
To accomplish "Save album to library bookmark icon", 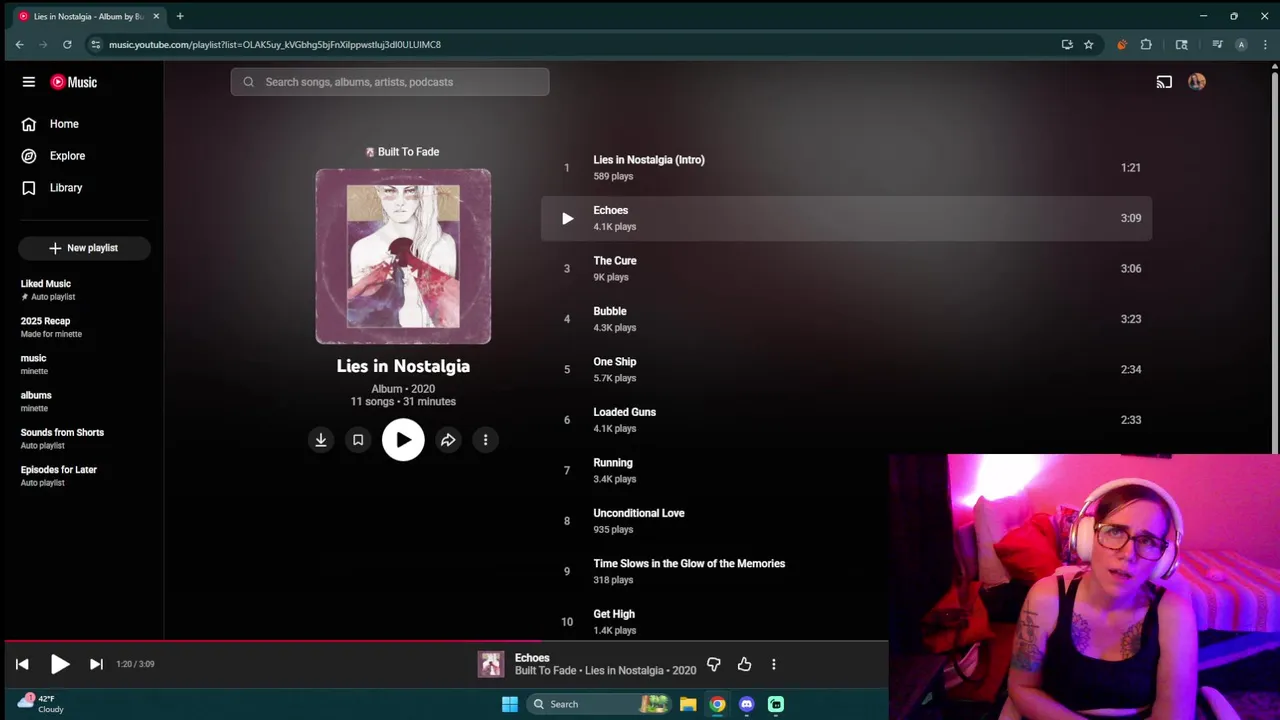I will (x=358, y=440).
